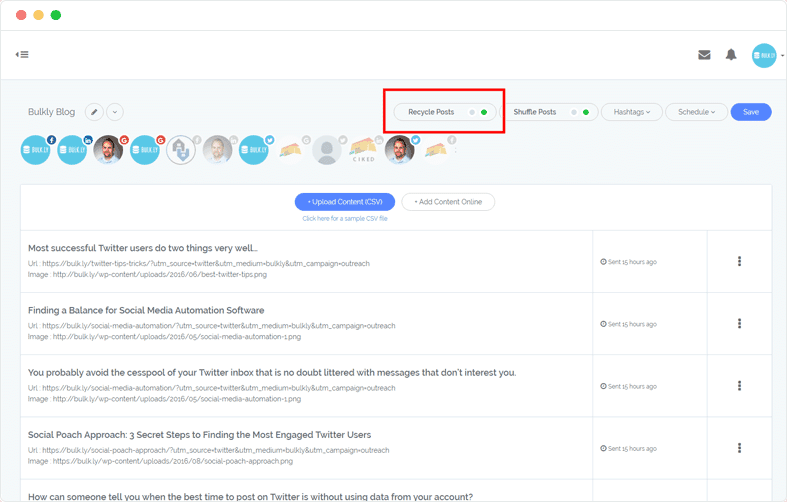Toggle the Shuffle Posts switch
The width and height of the screenshot is (787, 502).
579,112
